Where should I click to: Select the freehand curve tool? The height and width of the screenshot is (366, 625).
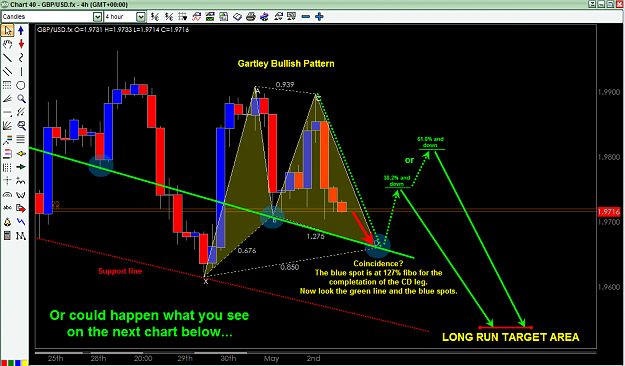click(21, 58)
